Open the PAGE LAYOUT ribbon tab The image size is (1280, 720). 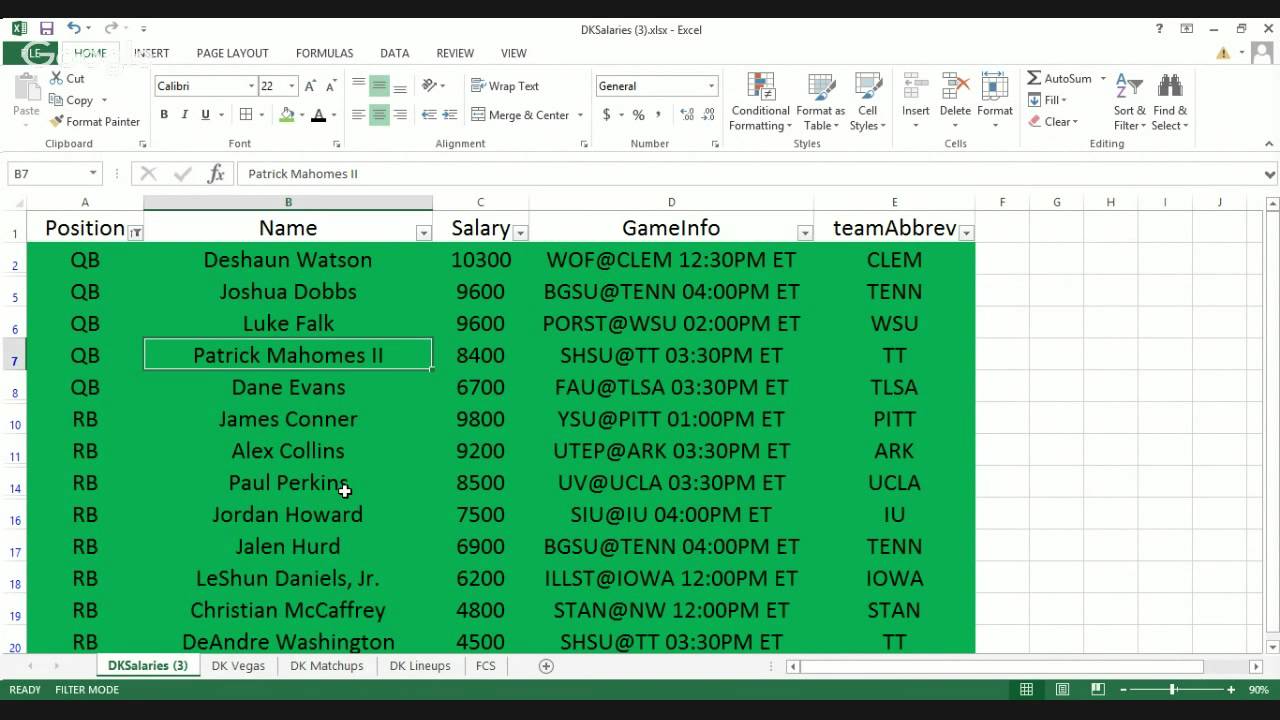[x=232, y=53]
